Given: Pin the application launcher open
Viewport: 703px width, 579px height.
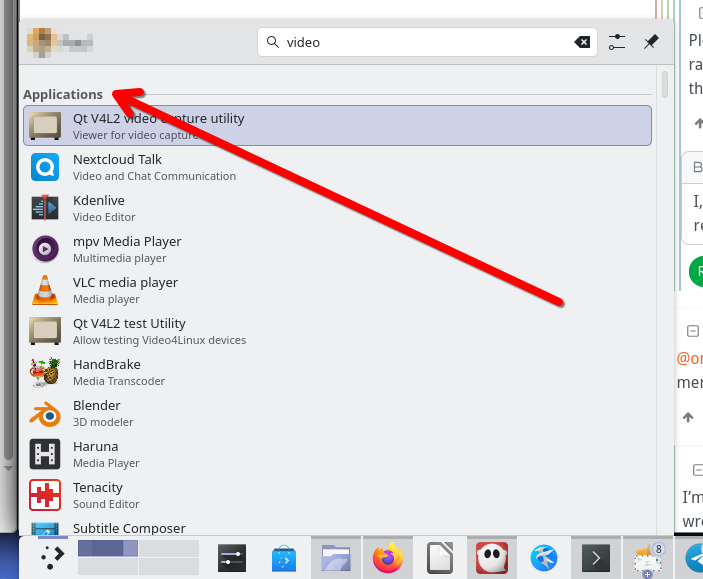Looking at the screenshot, I should tap(651, 42).
